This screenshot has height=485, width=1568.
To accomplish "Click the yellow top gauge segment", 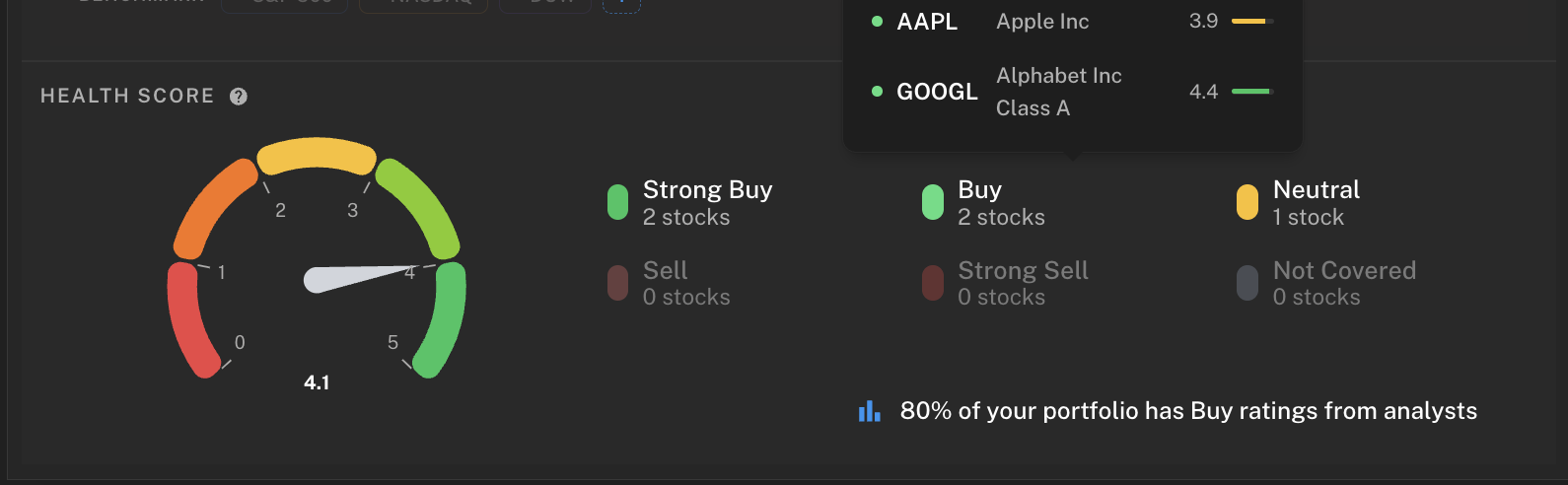I will (x=316, y=156).
